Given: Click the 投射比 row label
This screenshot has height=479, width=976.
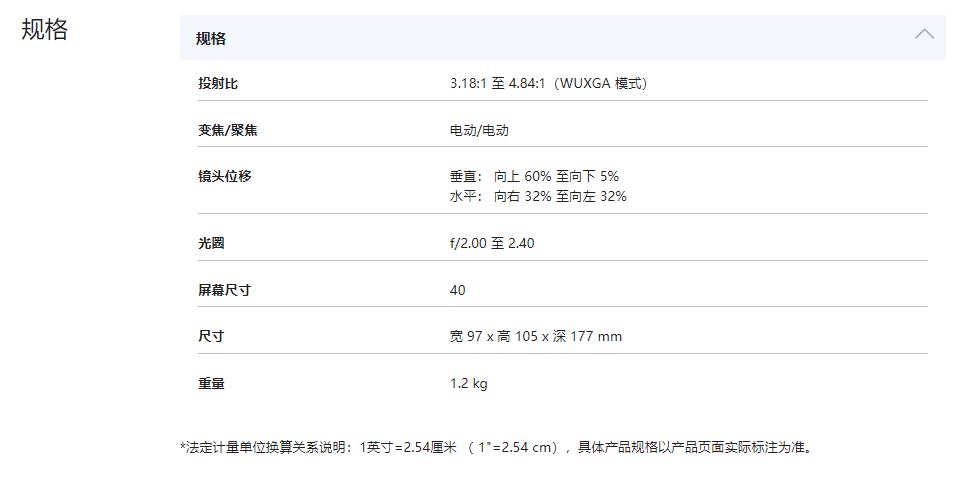Looking at the screenshot, I should click(218, 84).
